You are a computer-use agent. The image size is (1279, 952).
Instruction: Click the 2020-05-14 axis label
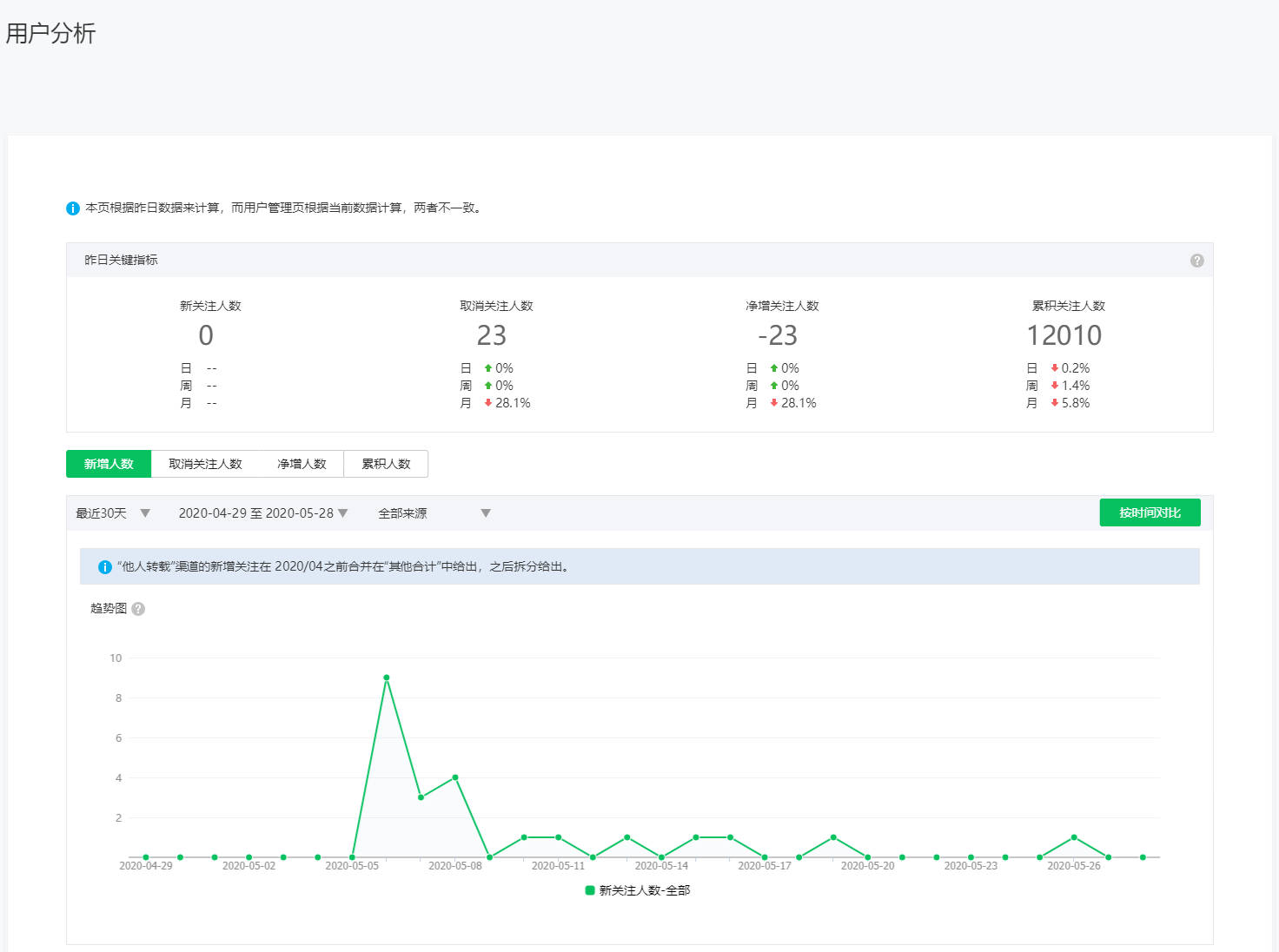[x=661, y=866]
